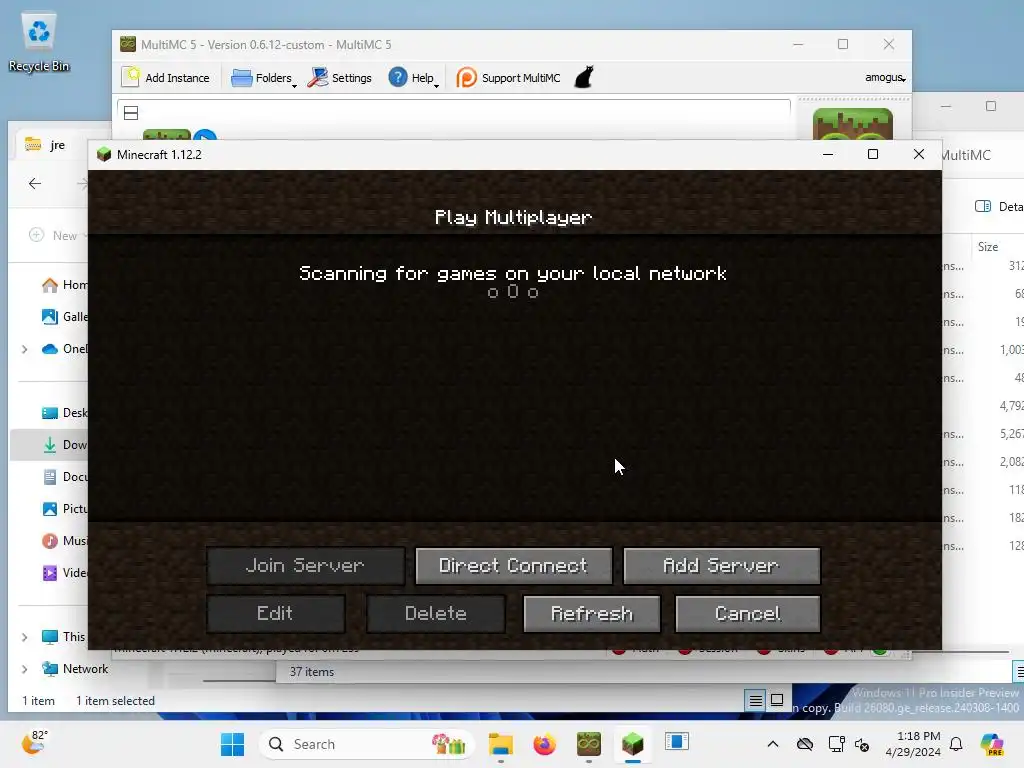This screenshot has width=1024, height=768.
Task: Click the blue window app in taskbar
Action: [677, 743]
